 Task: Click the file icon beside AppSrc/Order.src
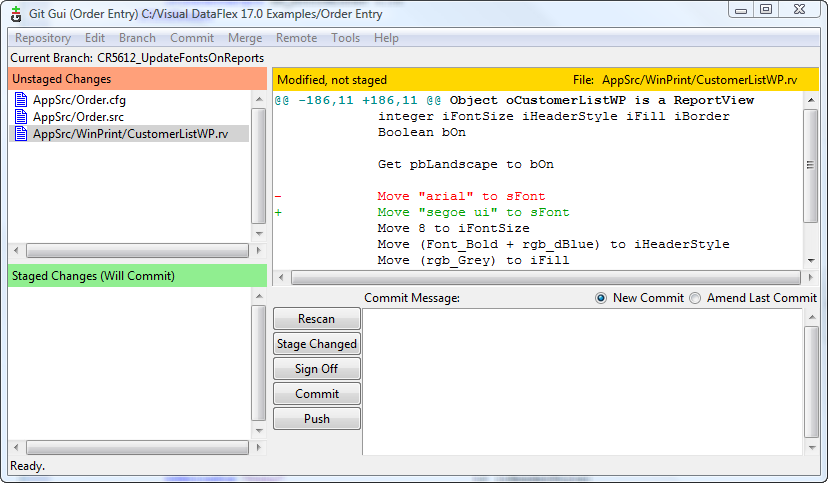(x=21, y=116)
